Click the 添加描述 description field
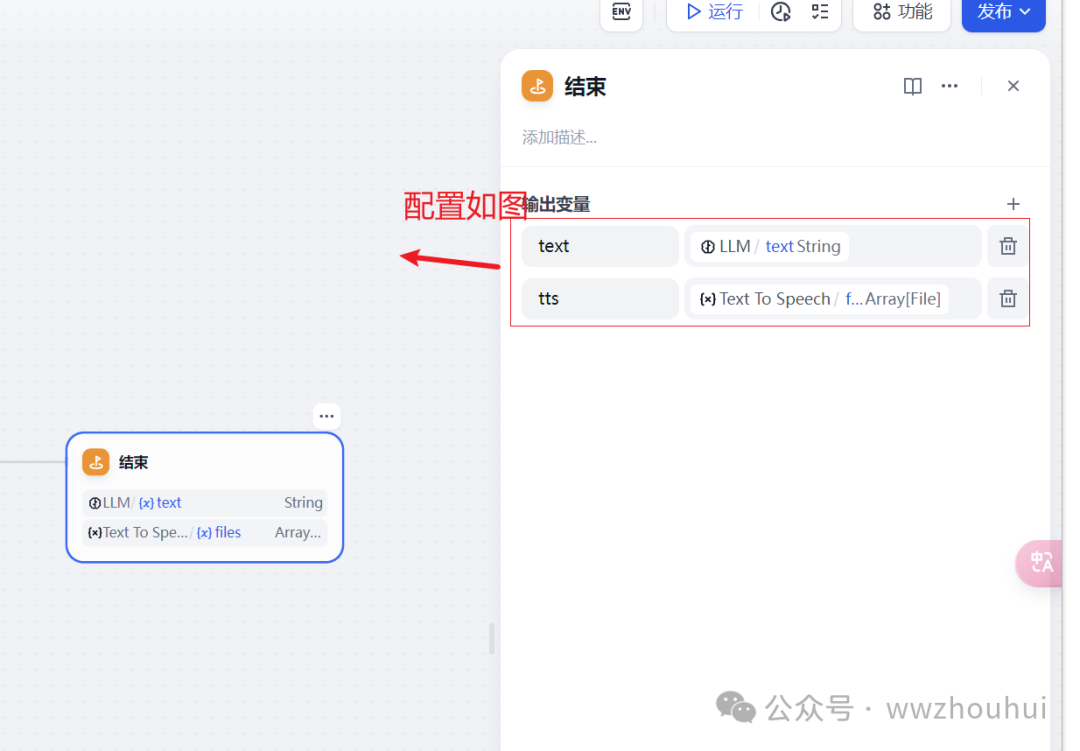Screen dimensions: 1080x751 click(x=700, y=137)
